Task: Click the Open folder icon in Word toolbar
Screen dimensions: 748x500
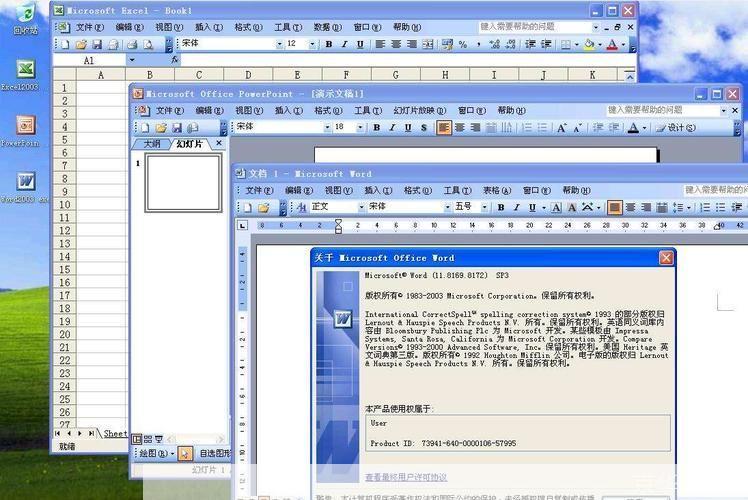Action: [264, 207]
